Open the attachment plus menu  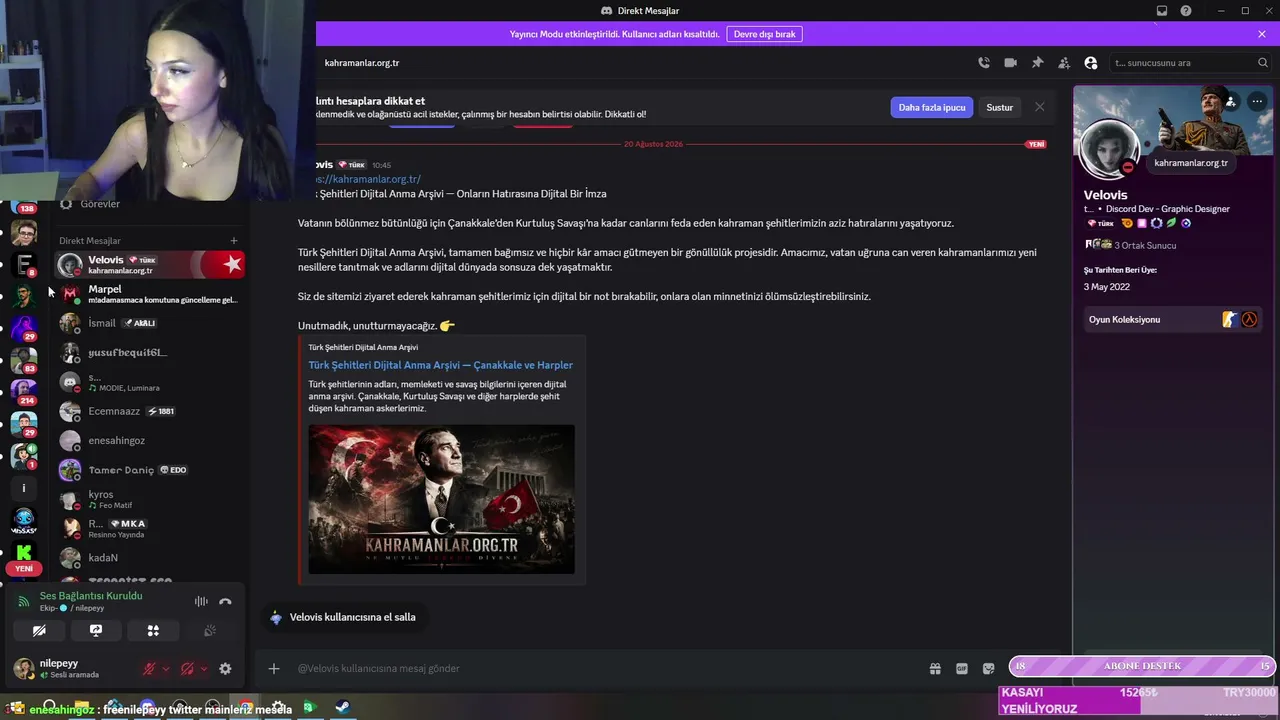pyautogui.click(x=274, y=668)
